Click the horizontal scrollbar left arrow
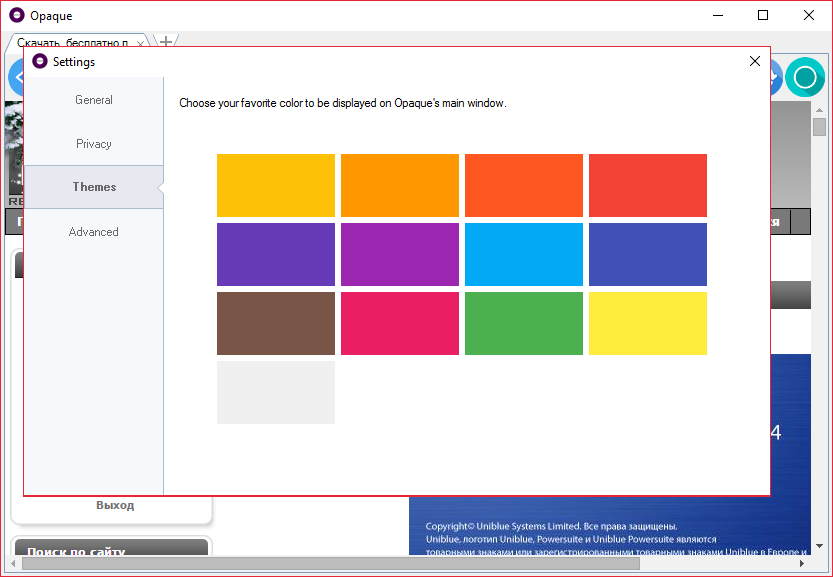The image size is (833, 577). tap(13, 563)
